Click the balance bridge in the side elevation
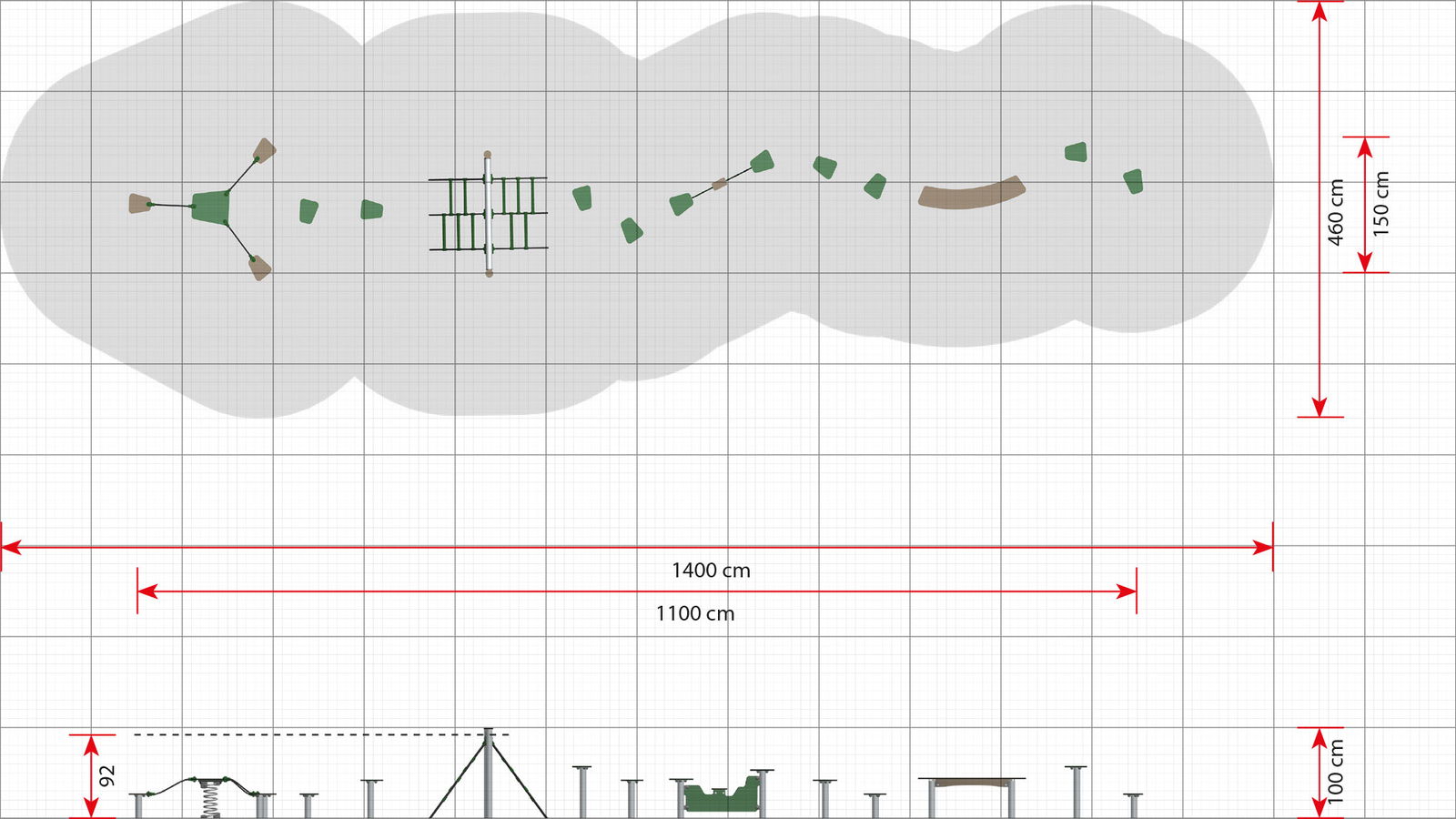Viewport: 1456px width, 819px height. pyautogui.click(x=972, y=783)
